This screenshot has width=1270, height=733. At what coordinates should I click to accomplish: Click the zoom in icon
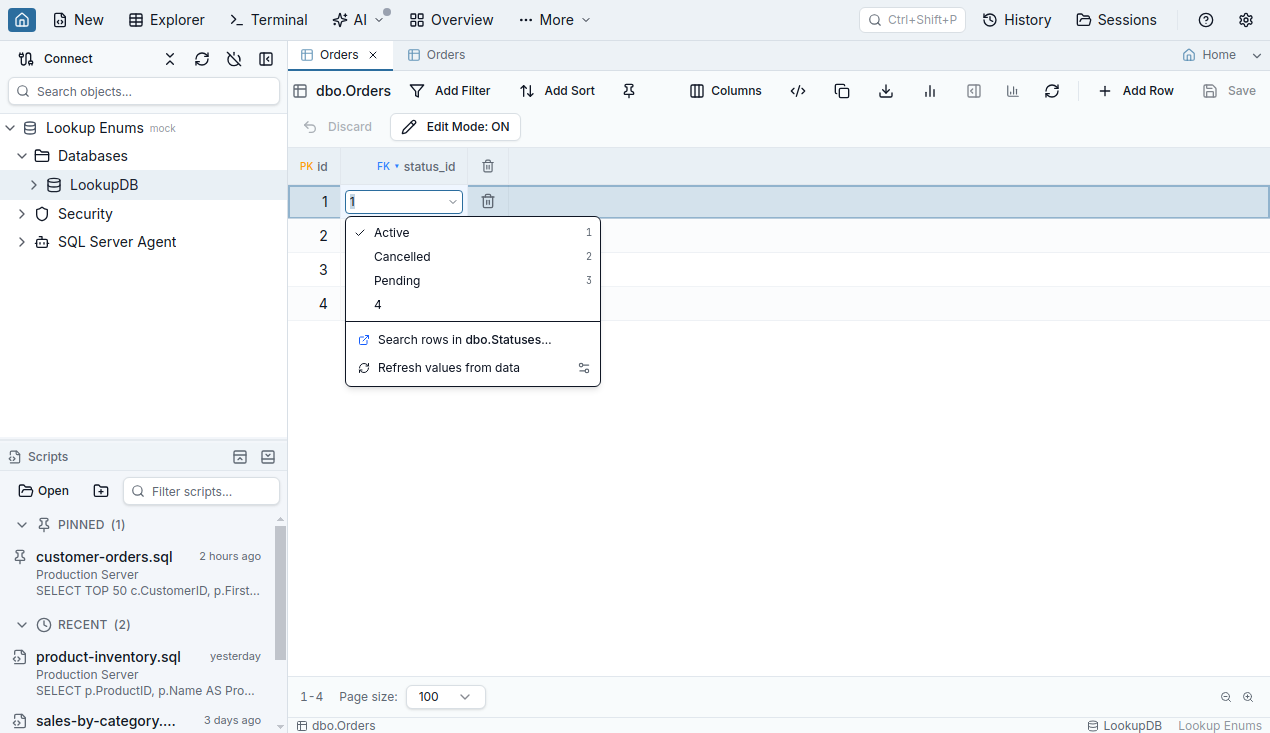click(x=1248, y=697)
